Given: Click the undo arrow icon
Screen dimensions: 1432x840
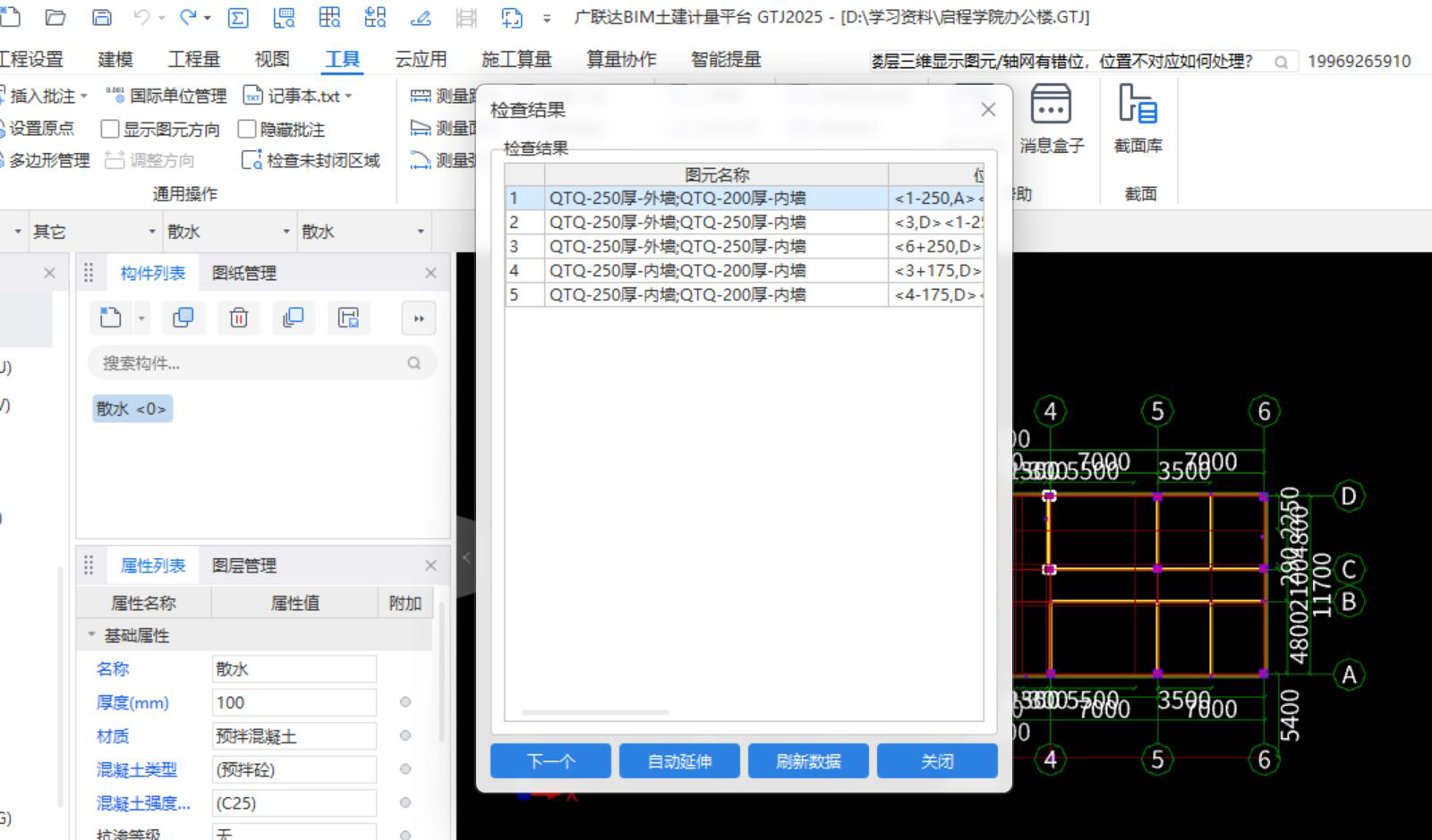Looking at the screenshot, I should pyautogui.click(x=141, y=17).
